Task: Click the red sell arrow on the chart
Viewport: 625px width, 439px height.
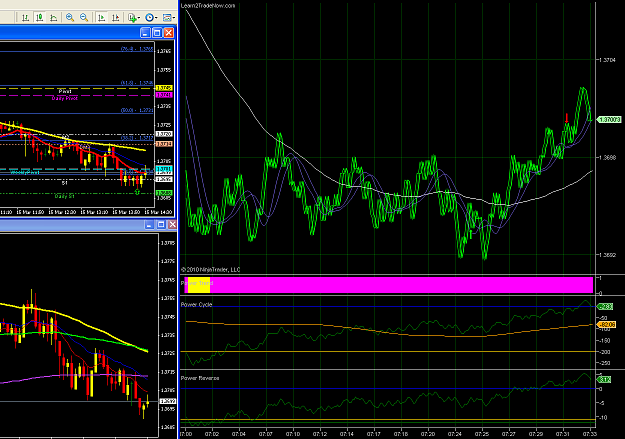Action: [567, 118]
